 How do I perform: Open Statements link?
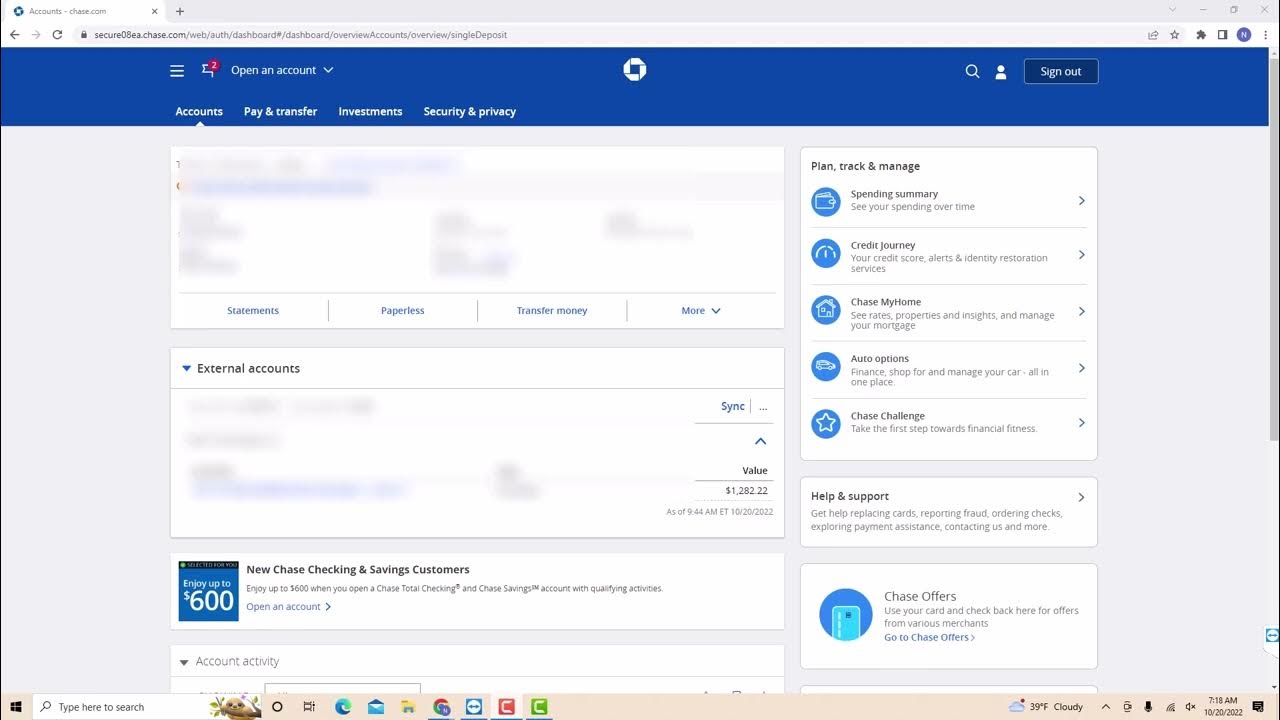(x=253, y=311)
